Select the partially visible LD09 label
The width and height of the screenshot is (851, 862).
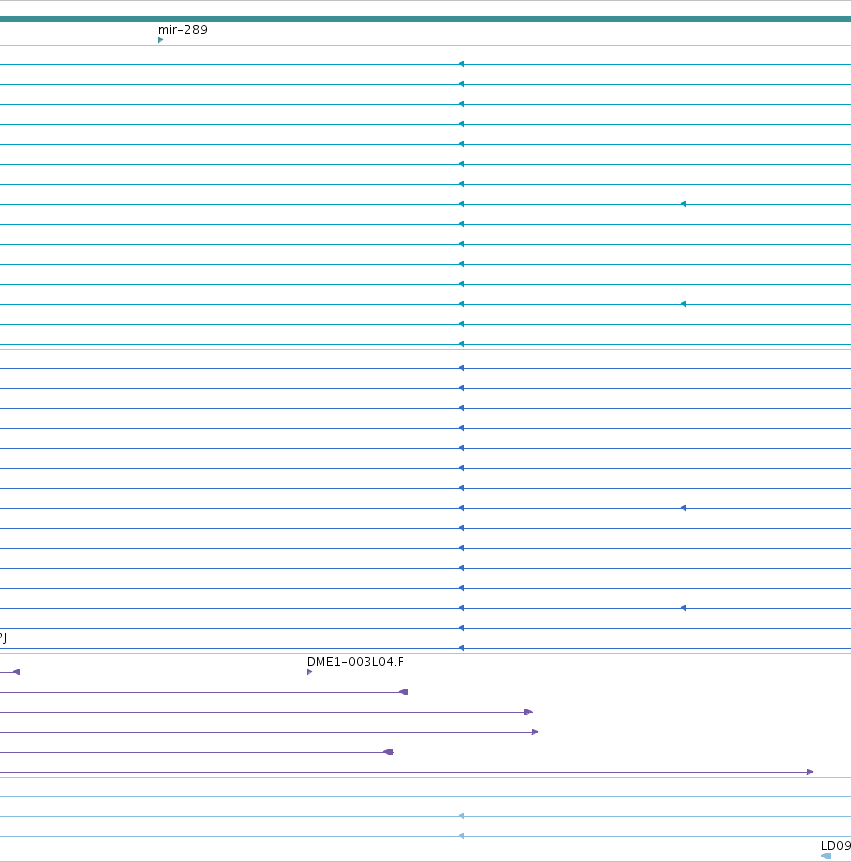pos(836,846)
